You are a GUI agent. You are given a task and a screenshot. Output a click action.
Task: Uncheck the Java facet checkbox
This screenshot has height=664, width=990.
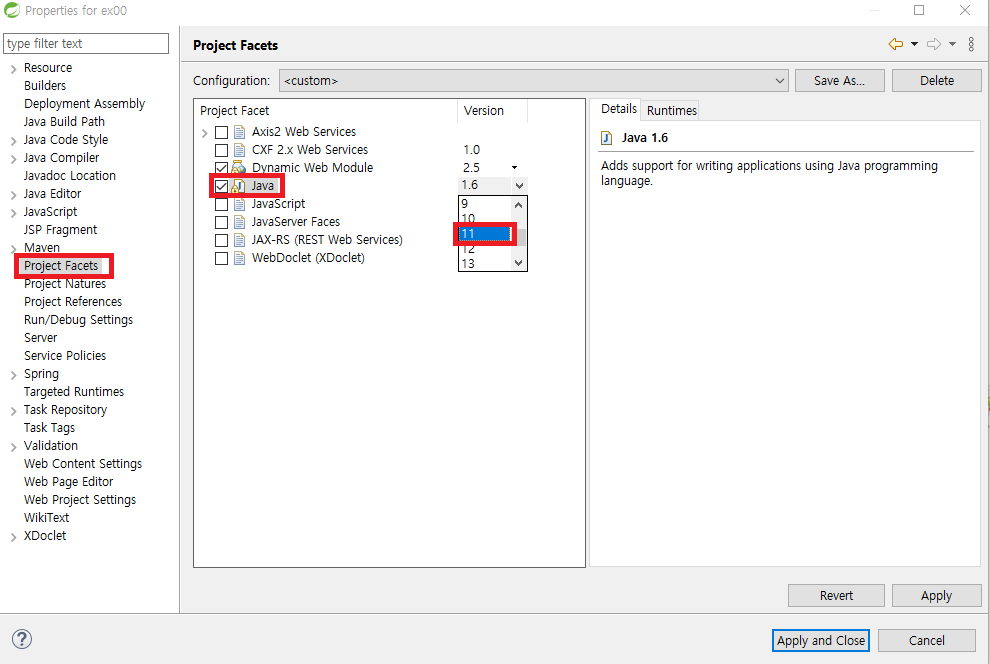222,186
